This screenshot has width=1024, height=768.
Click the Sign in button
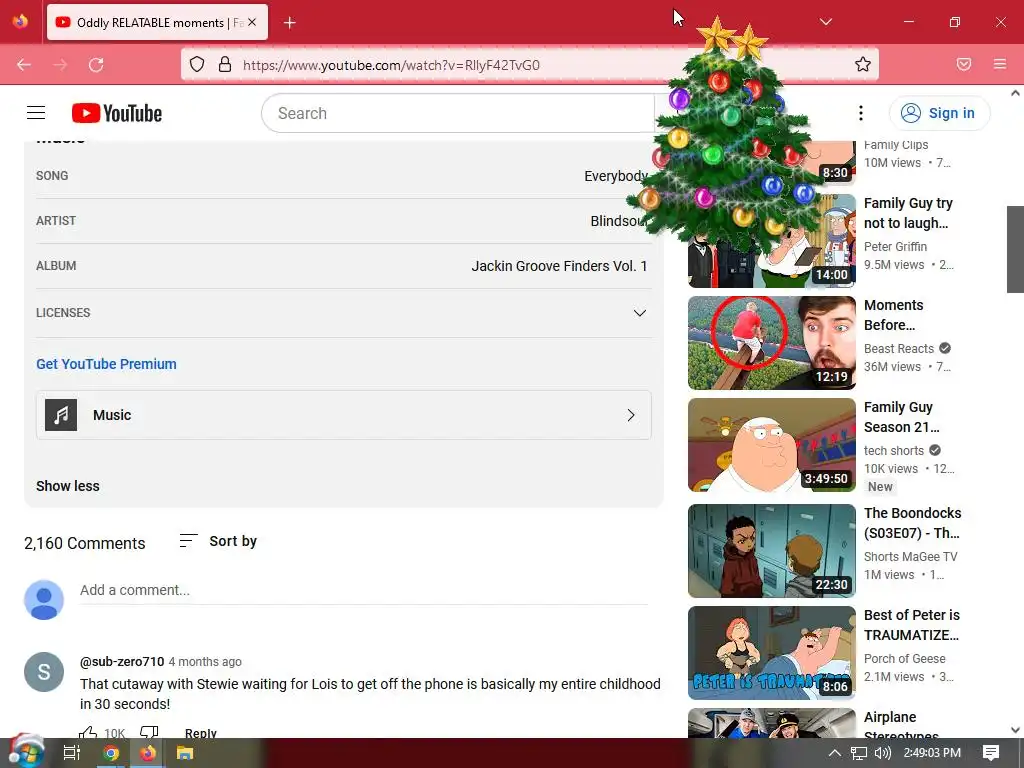pyautogui.click(x=939, y=113)
